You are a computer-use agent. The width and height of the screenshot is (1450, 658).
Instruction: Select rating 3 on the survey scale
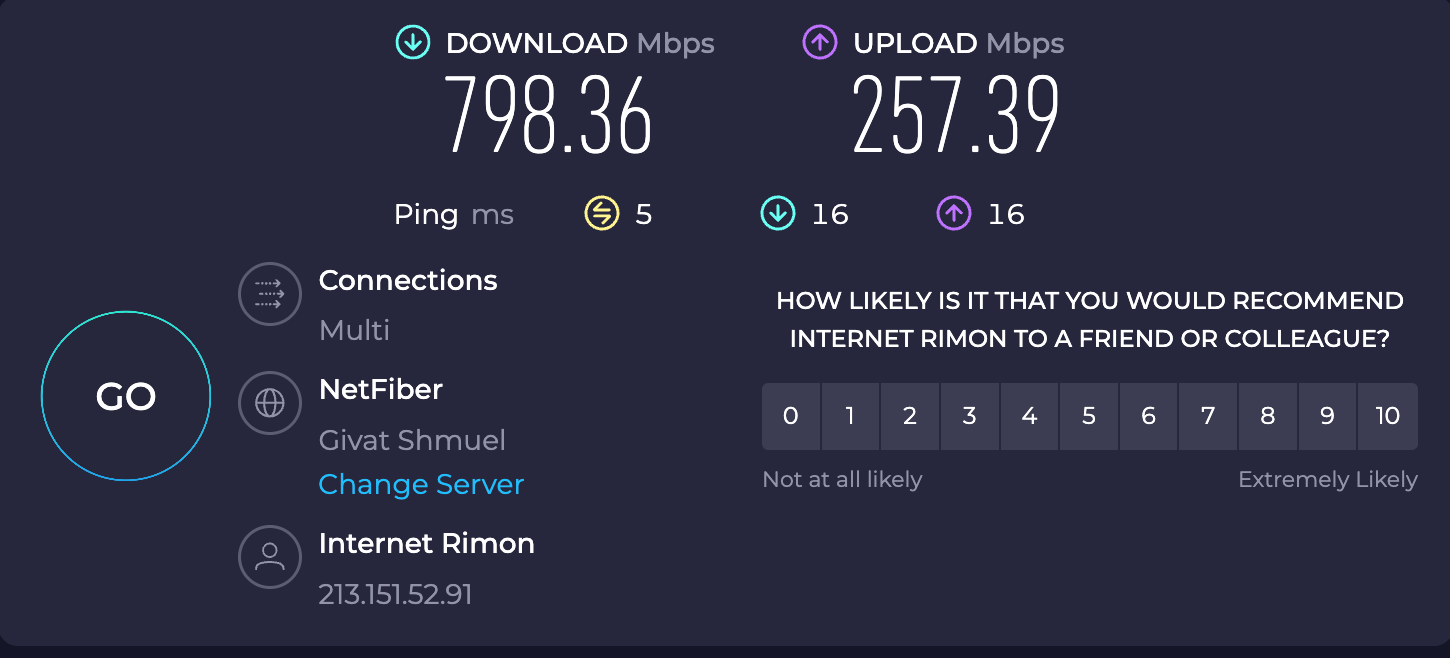coord(970,416)
